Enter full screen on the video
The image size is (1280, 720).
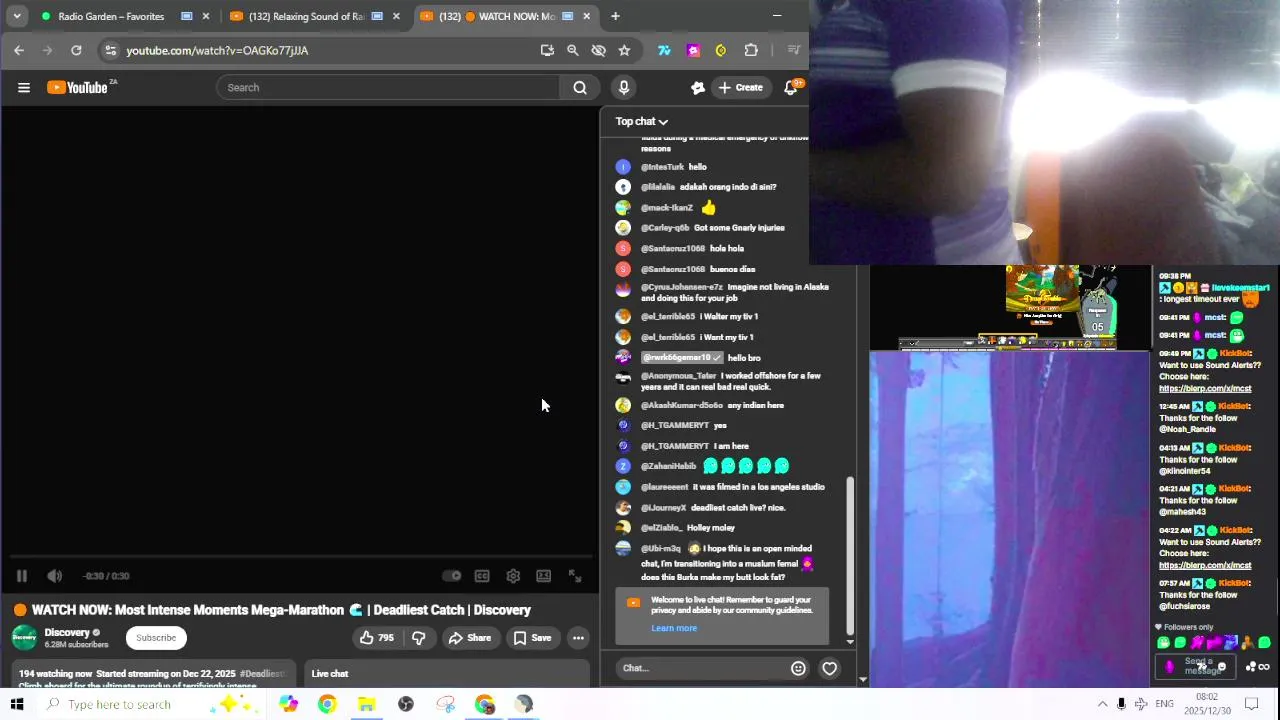(x=575, y=576)
